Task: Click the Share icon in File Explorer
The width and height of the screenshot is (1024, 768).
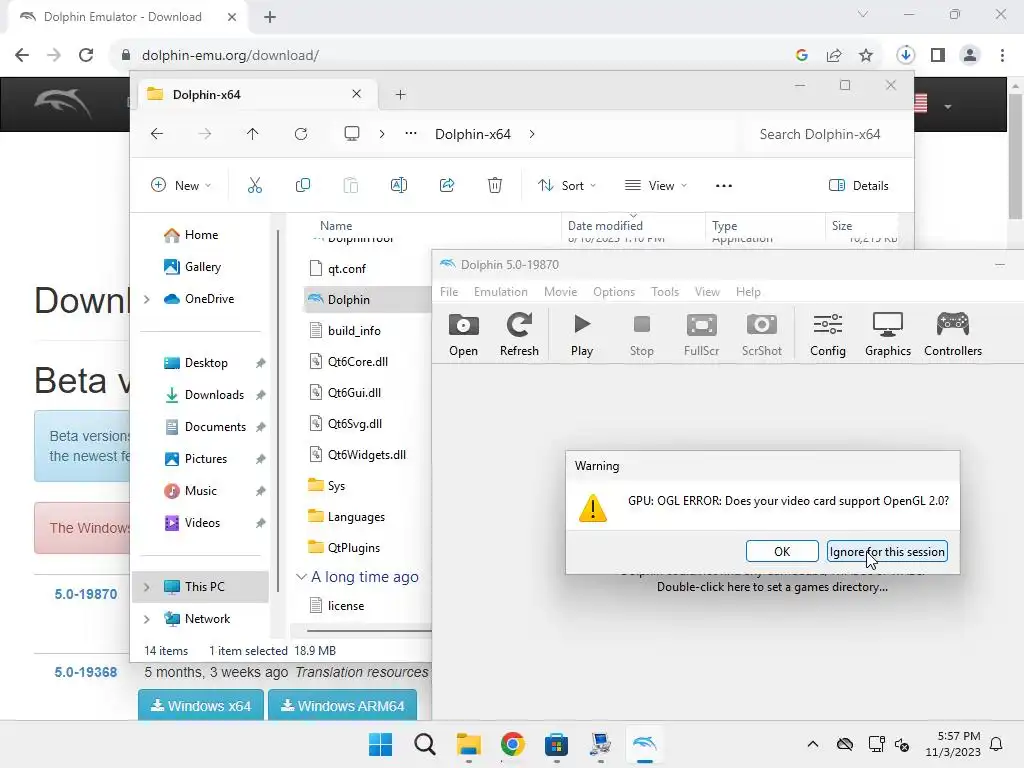Action: 447,185
